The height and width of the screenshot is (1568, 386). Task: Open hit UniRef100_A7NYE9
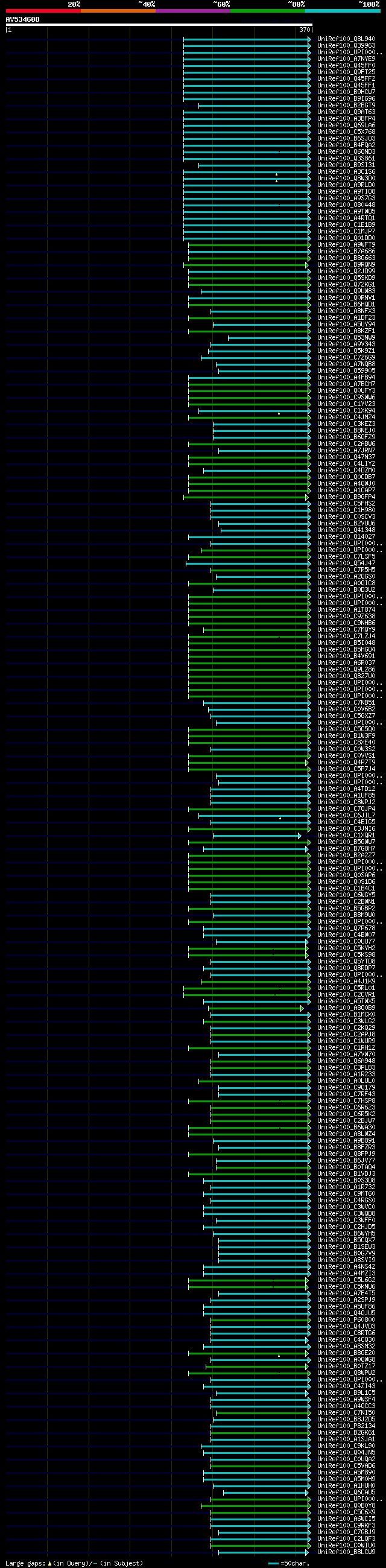click(346, 59)
